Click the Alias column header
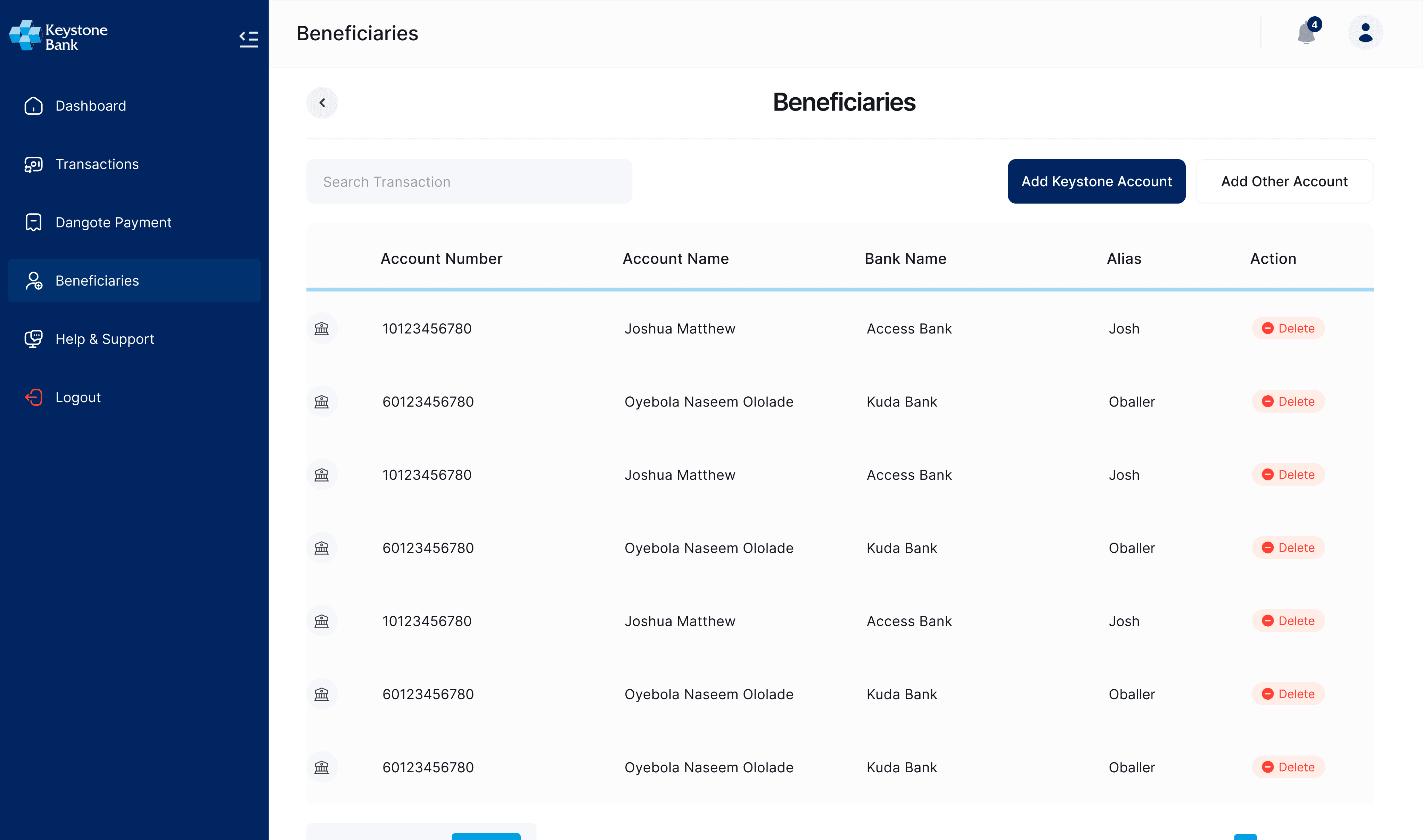 pyautogui.click(x=1124, y=259)
